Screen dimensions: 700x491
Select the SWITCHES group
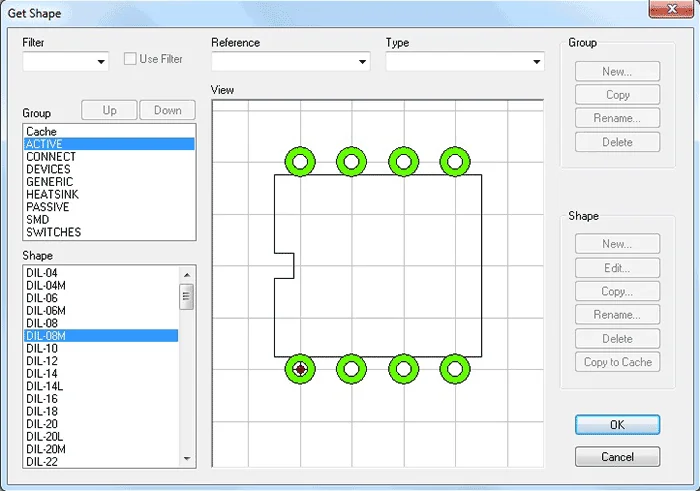pyautogui.click(x=109, y=232)
